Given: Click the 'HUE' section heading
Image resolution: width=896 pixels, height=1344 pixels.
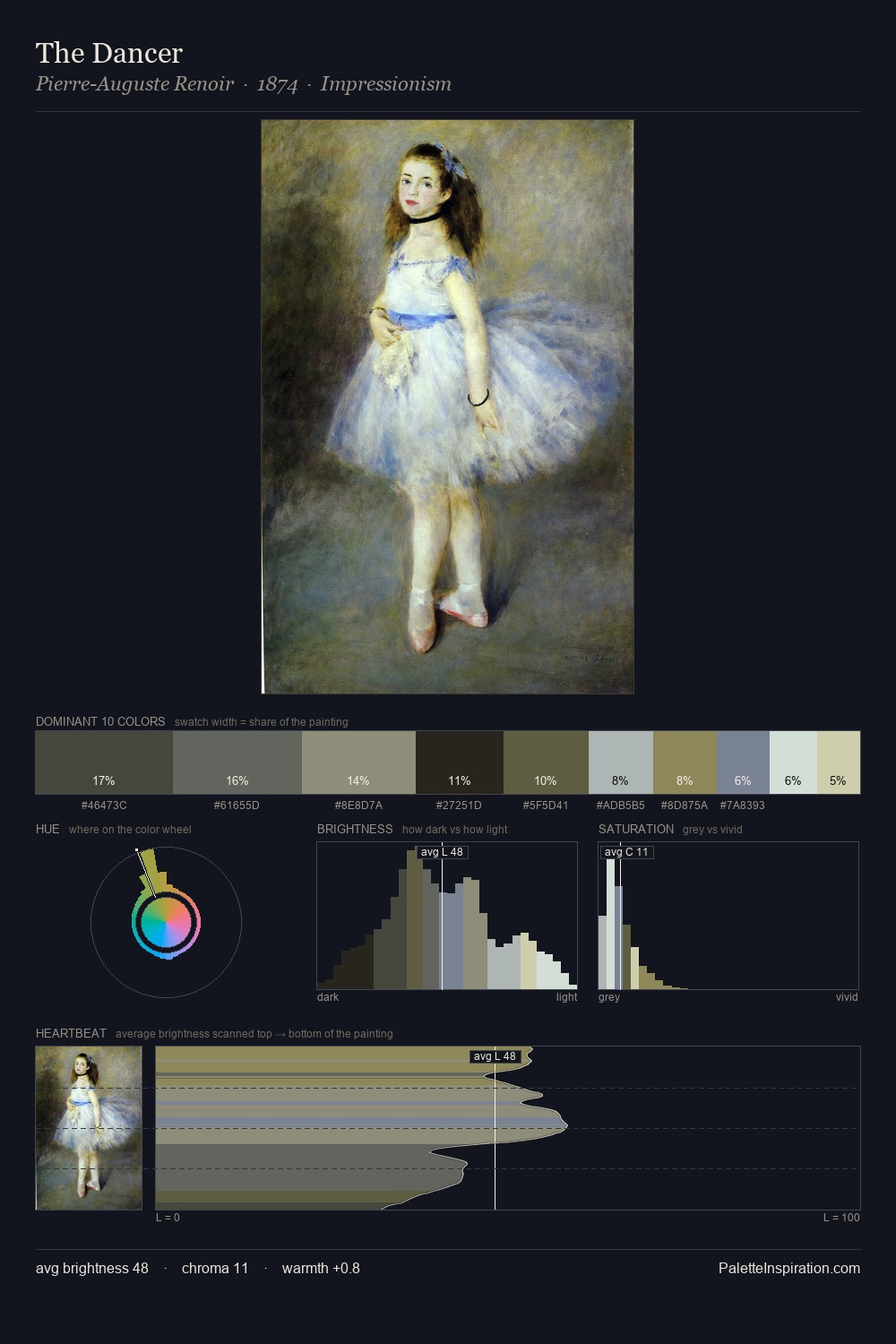Looking at the screenshot, I should 47,829.
